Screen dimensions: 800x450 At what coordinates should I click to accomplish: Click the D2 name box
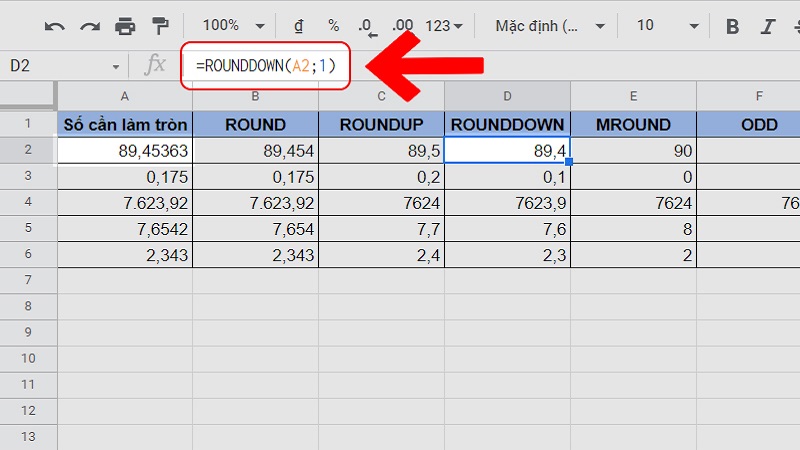click(x=62, y=65)
